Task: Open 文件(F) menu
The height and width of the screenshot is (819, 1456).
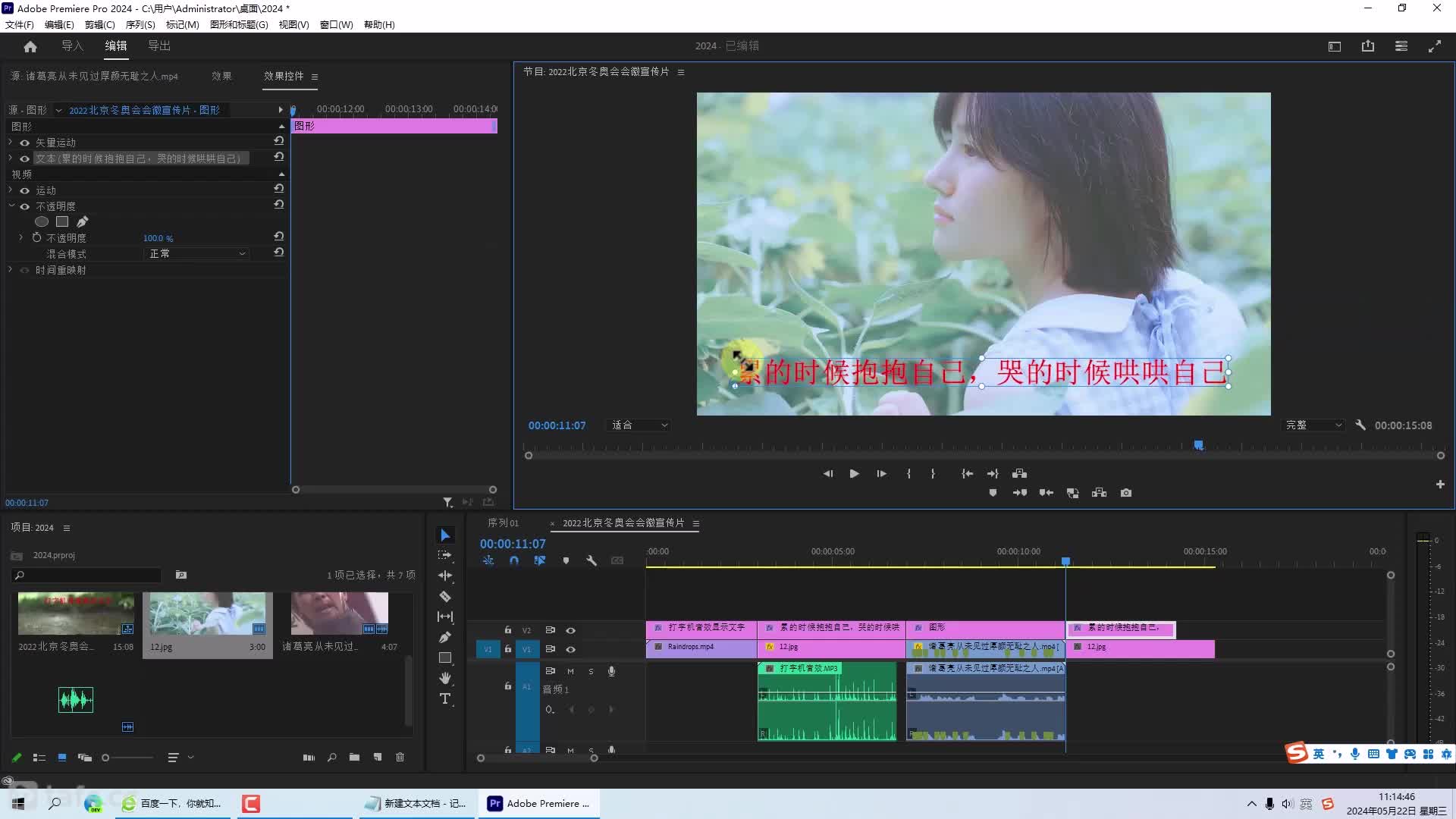Action: tap(20, 24)
